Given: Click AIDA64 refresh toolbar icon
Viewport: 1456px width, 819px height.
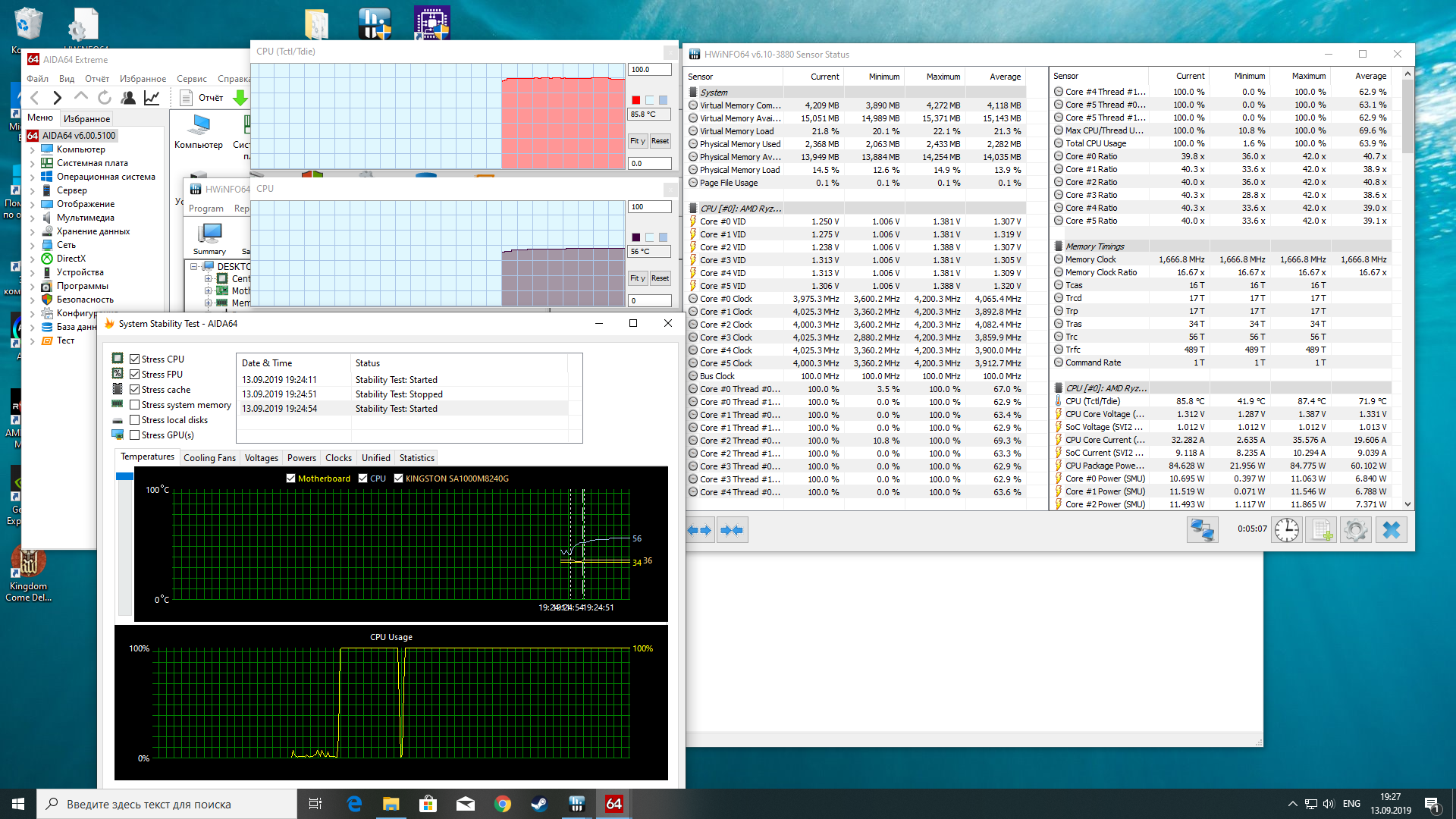Looking at the screenshot, I should pyautogui.click(x=105, y=98).
